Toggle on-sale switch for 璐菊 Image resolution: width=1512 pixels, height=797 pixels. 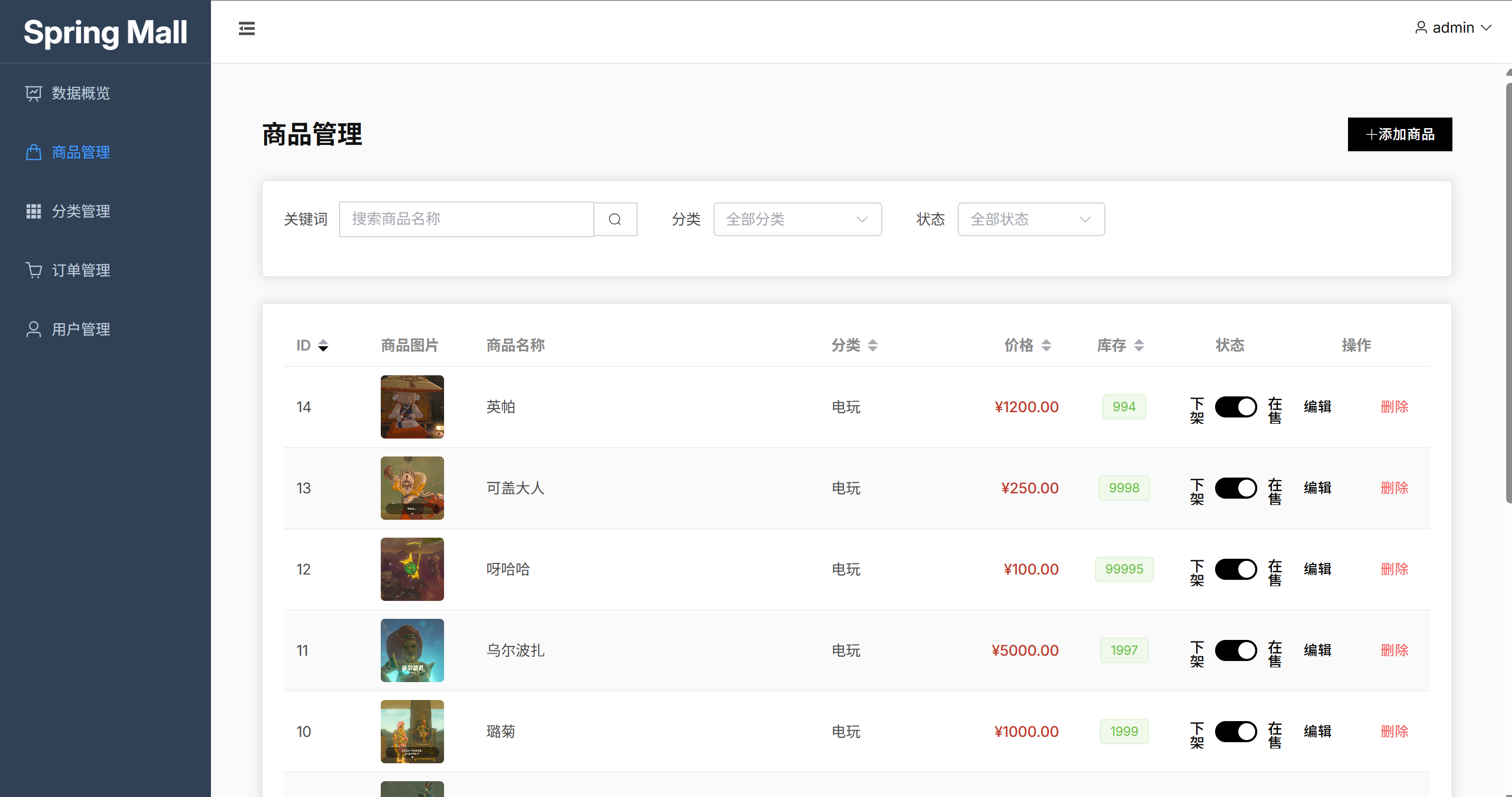(x=1235, y=731)
